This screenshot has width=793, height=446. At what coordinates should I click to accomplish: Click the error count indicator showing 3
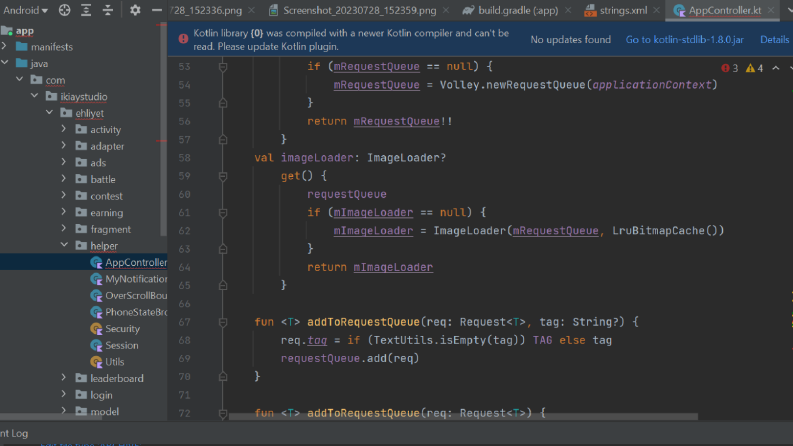click(x=730, y=68)
